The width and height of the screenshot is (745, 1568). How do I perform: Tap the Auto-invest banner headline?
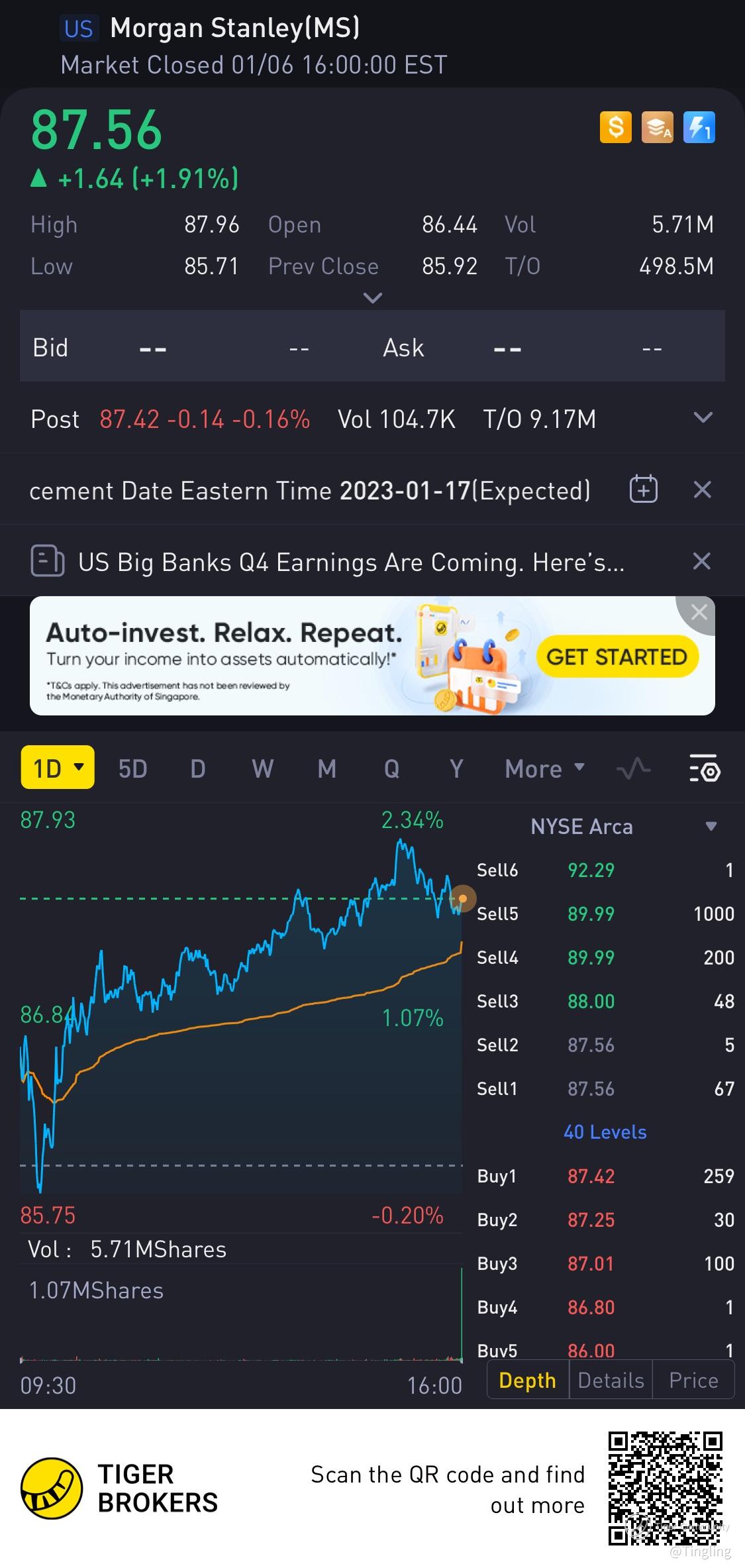pyautogui.click(x=224, y=633)
